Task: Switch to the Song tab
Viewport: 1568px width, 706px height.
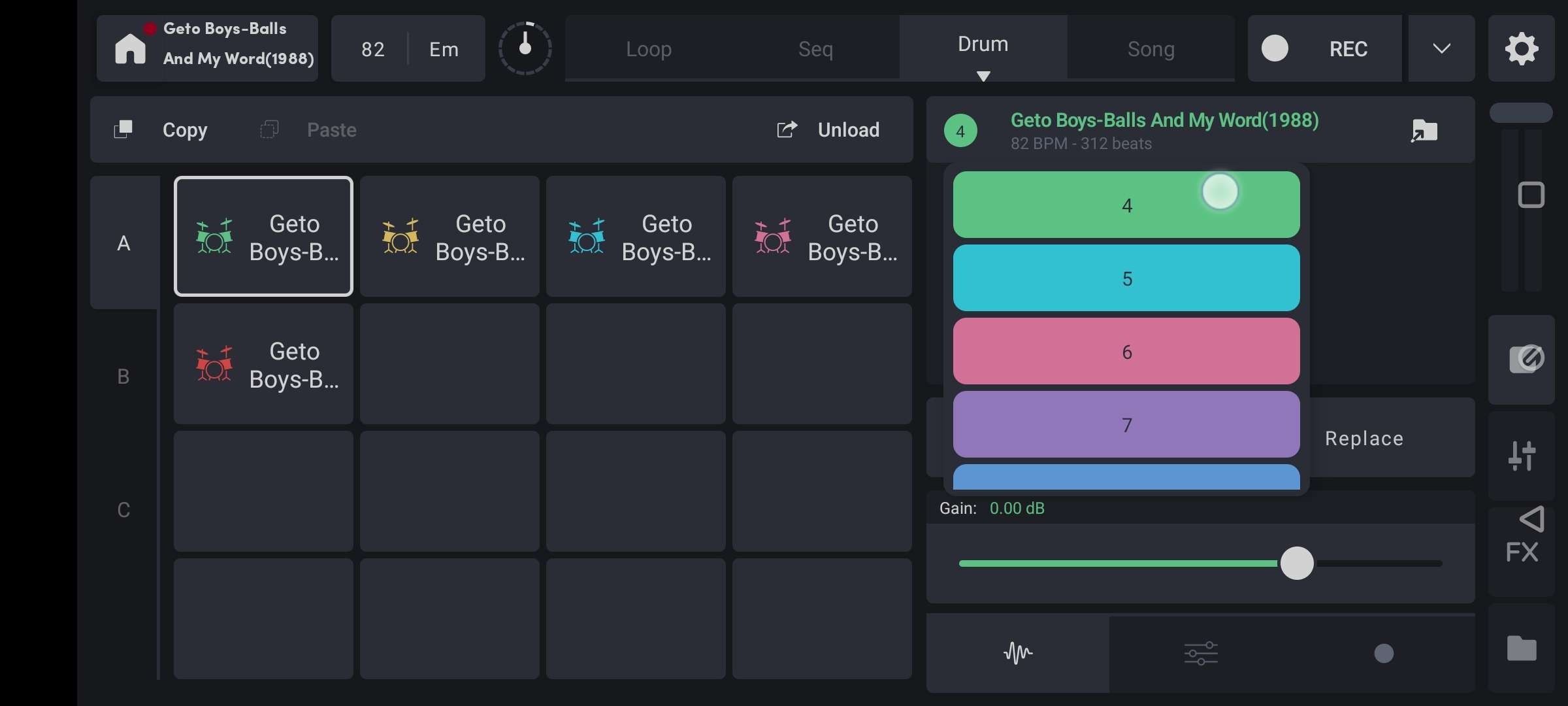Action: click(x=1151, y=49)
